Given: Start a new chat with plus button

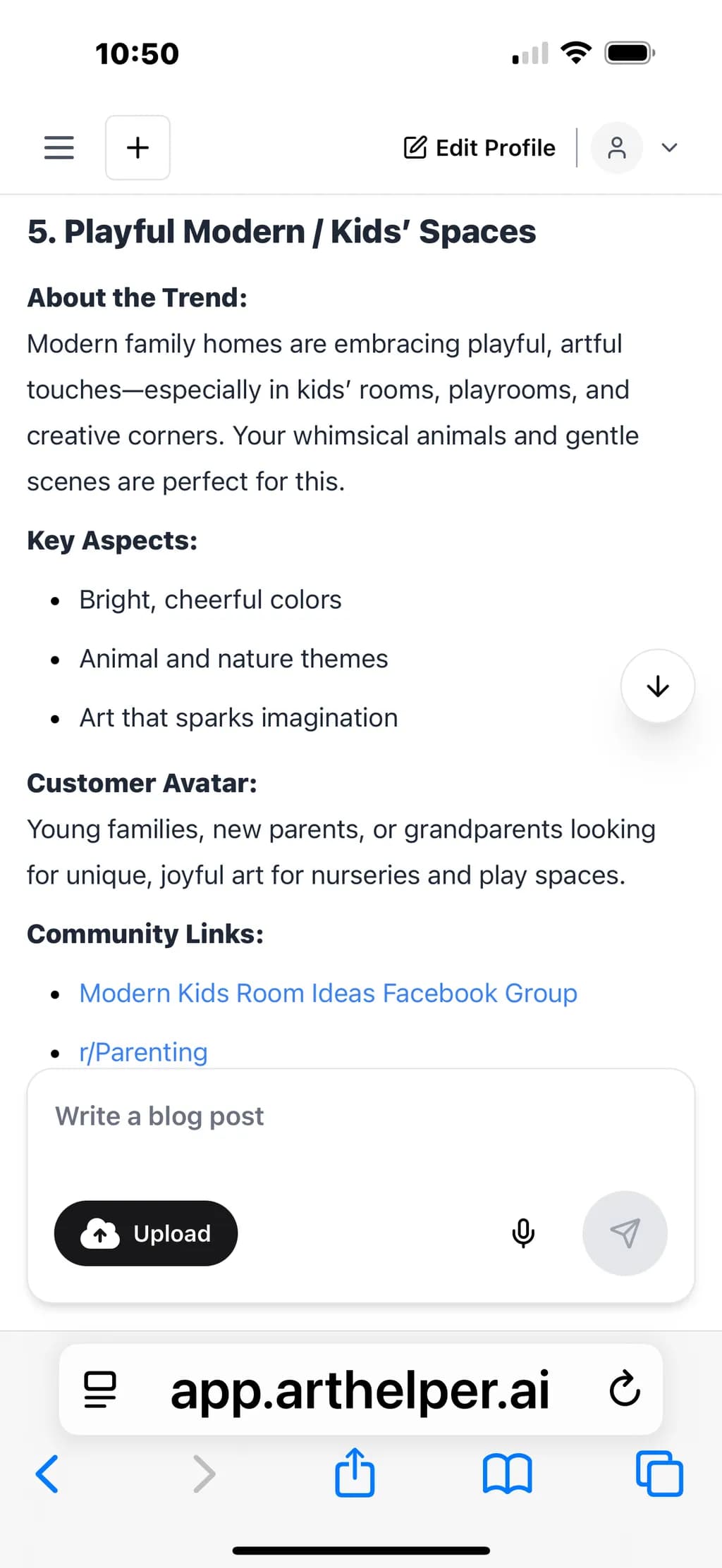Looking at the screenshot, I should (x=137, y=147).
